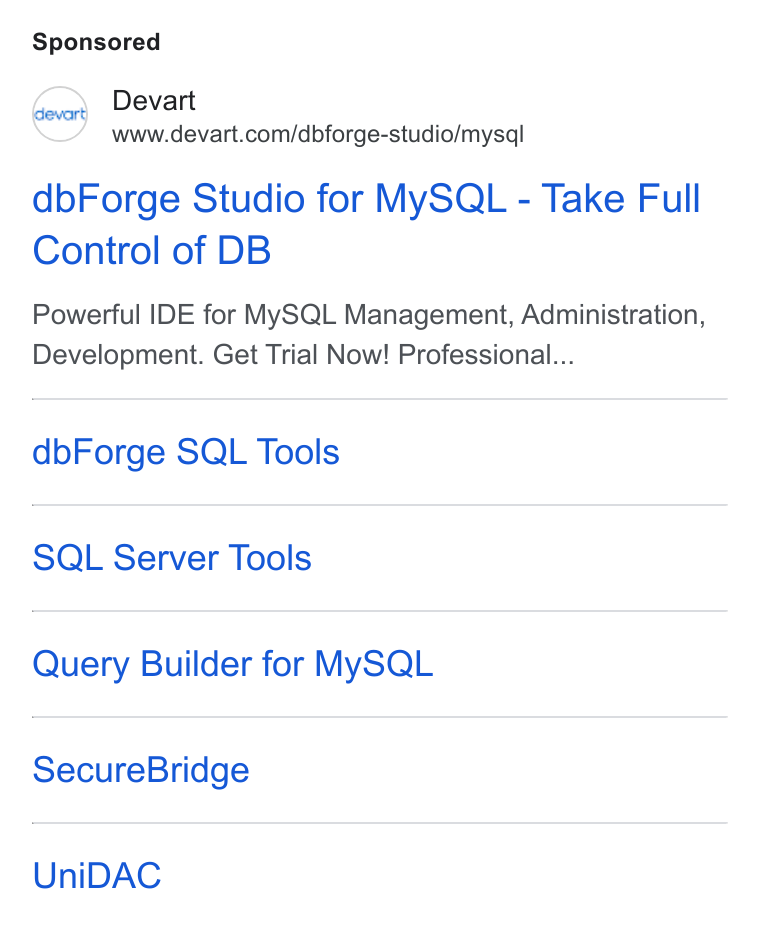This screenshot has height=928, width=760.
Task: Click the truncated 'Professional...' text
Action: click(486, 355)
